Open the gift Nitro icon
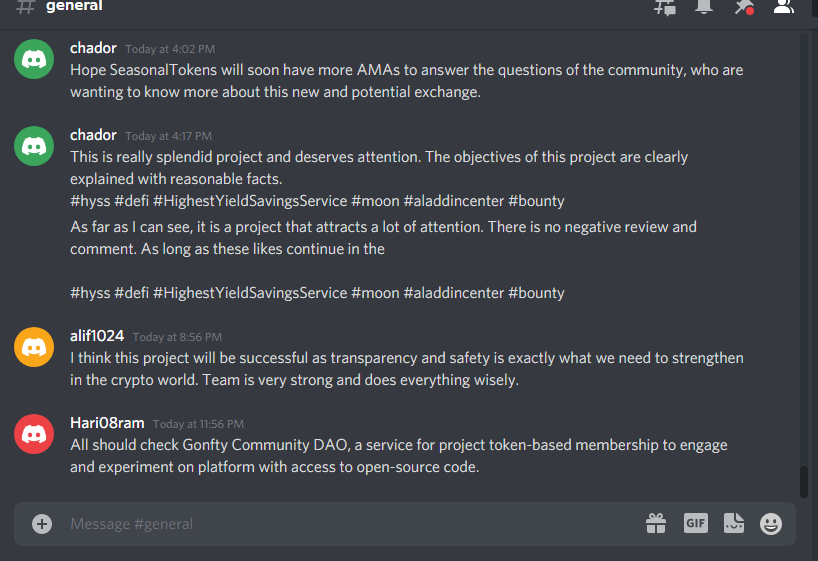Viewport: 818px width, 561px height. 656,523
